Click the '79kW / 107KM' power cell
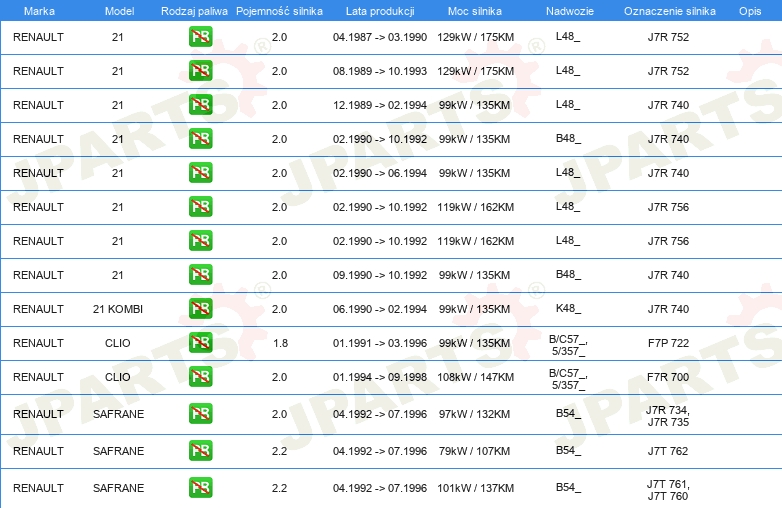 (x=474, y=451)
